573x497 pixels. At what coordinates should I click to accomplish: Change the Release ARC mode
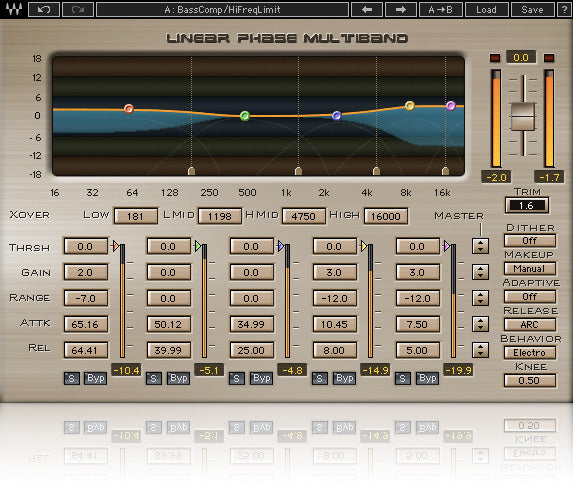(x=530, y=325)
